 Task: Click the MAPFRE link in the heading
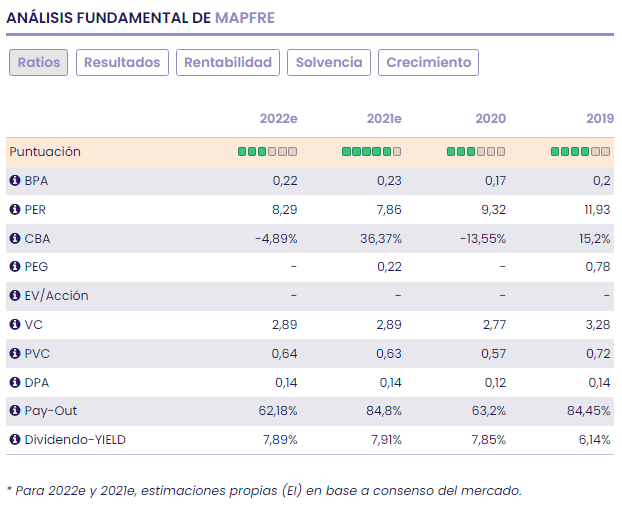[245, 18]
